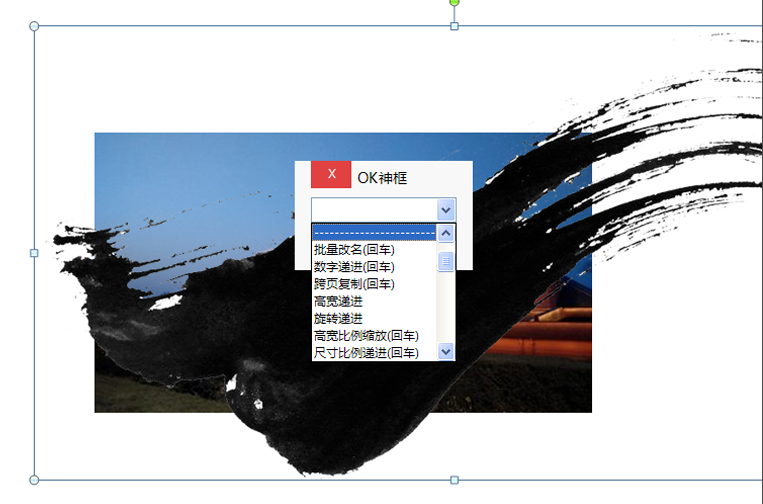Click the green rotation handle of selection

454,2
